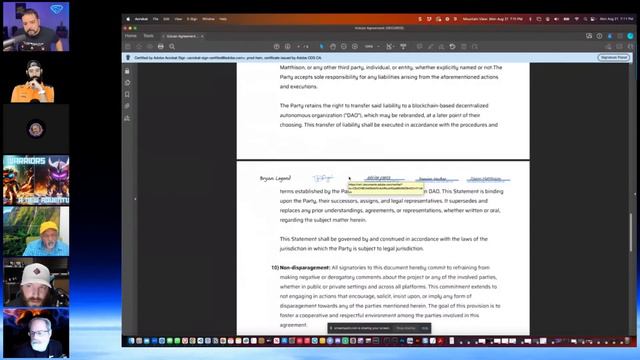This screenshot has height=360, width=640.
Task: Select the Warriors banner participant thumbnail
Action: coord(36,180)
